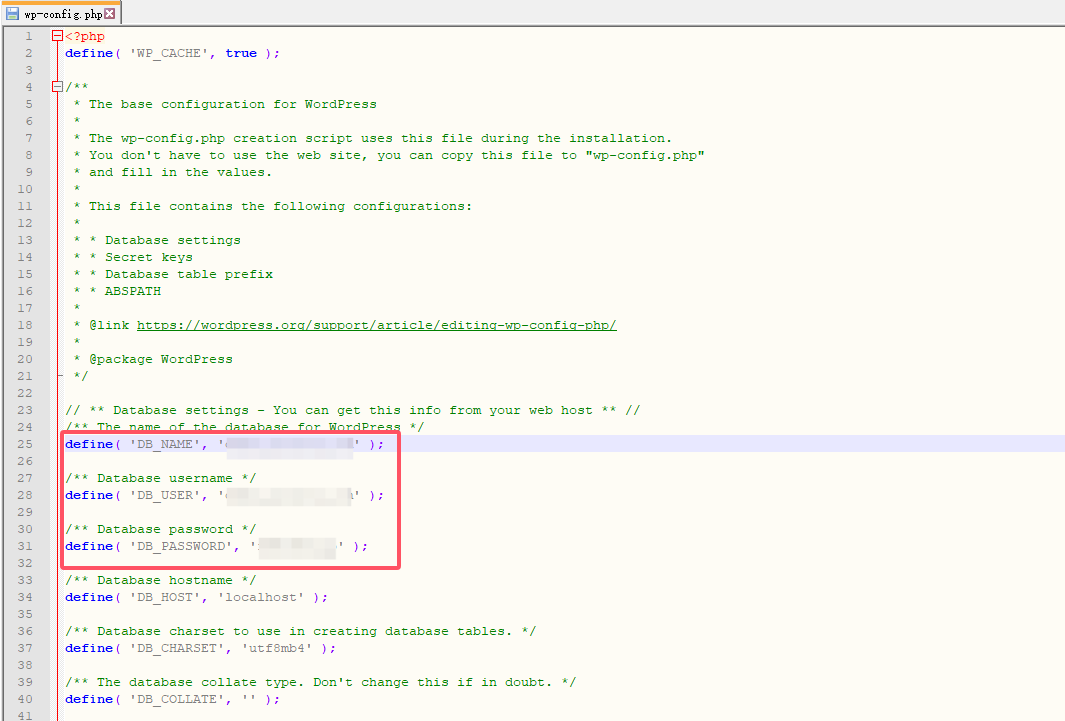The height and width of the screenshot is (721, 1065).
Task: Click the '@package WordPress' comment line
Action: click(x=161, y=359)
